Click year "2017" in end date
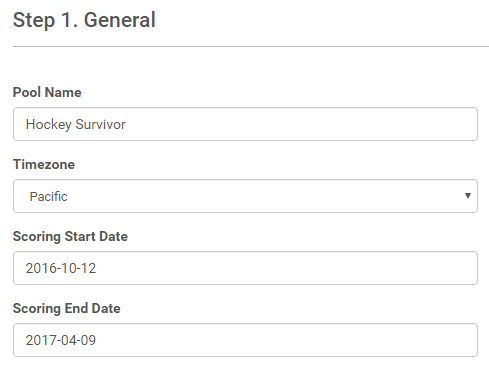 point(39,340)
